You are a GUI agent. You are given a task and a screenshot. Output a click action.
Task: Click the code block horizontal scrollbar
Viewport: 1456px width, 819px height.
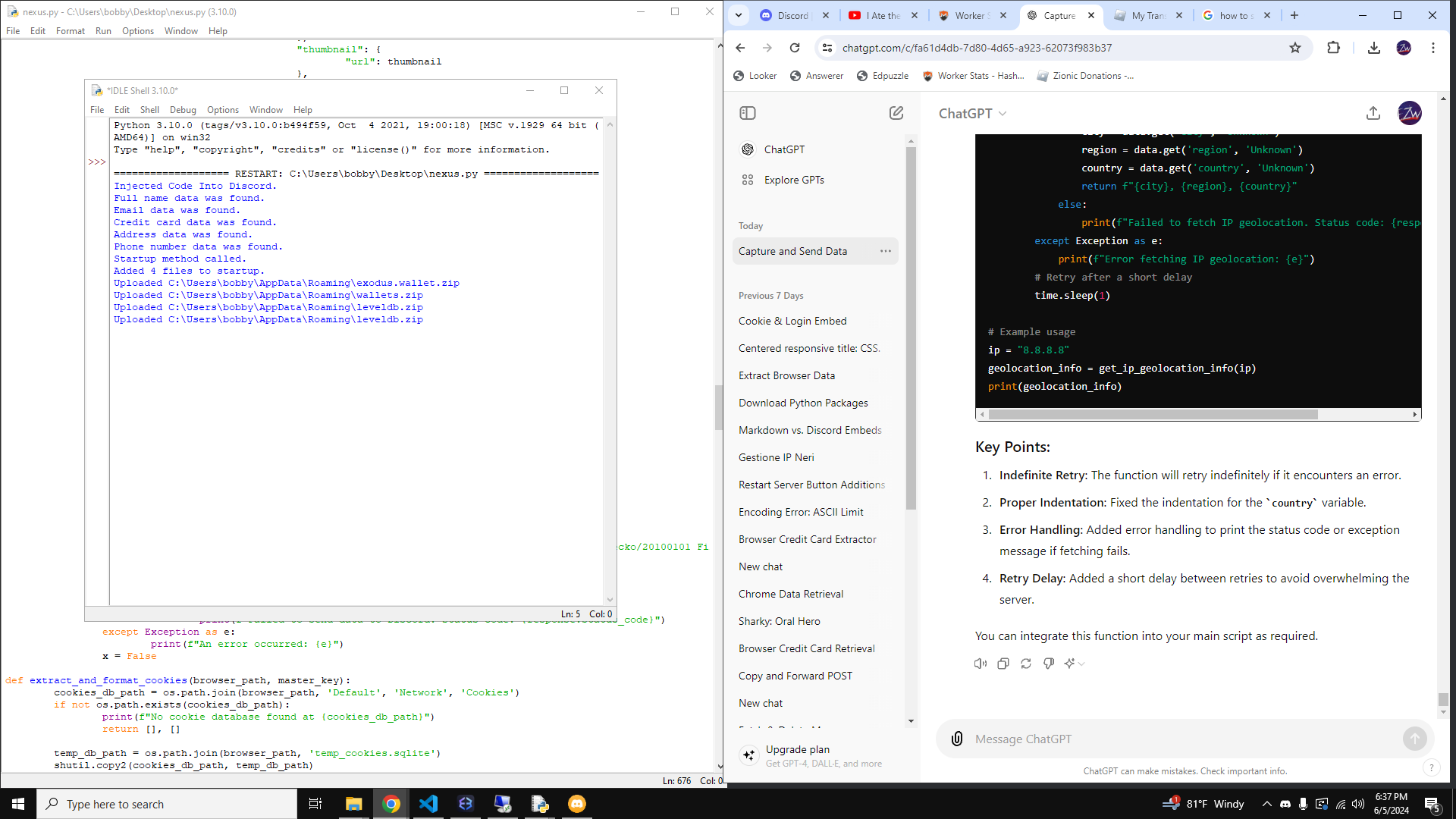[x=1153, y=415]
